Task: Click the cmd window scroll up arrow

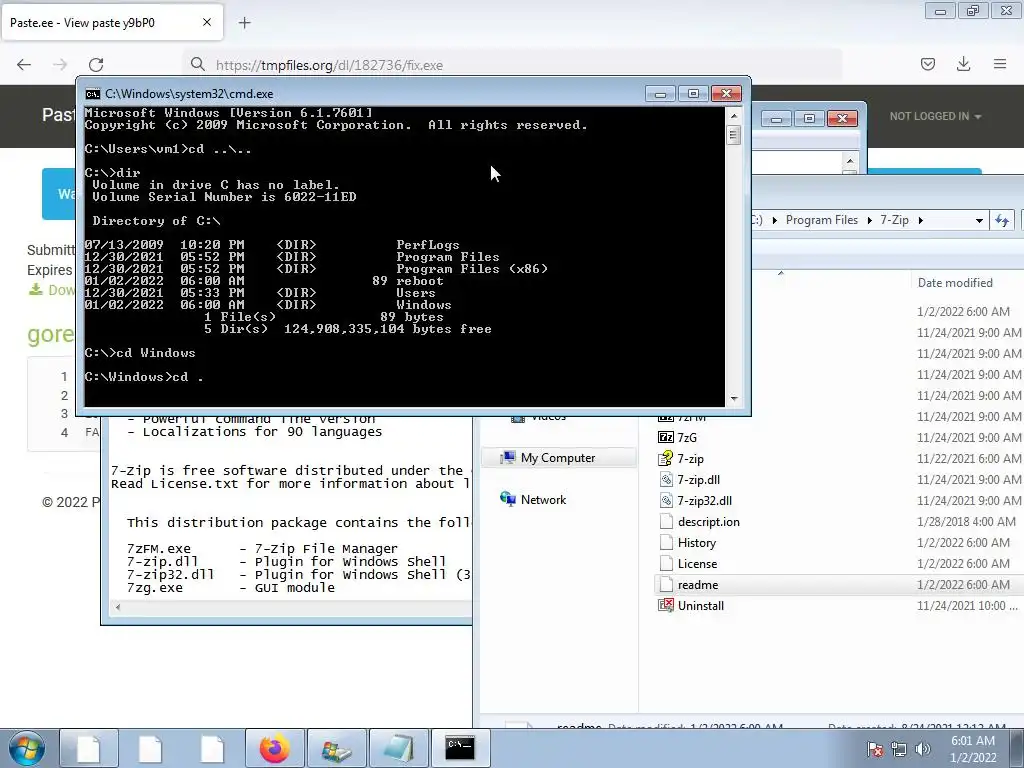Action: coord(734,116)
